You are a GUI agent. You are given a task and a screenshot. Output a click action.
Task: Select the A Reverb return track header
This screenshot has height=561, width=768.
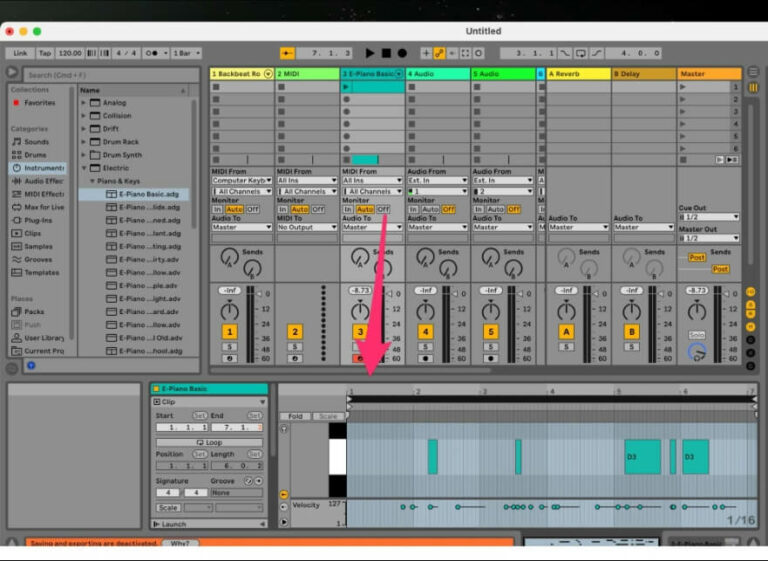tap(578, 74)
